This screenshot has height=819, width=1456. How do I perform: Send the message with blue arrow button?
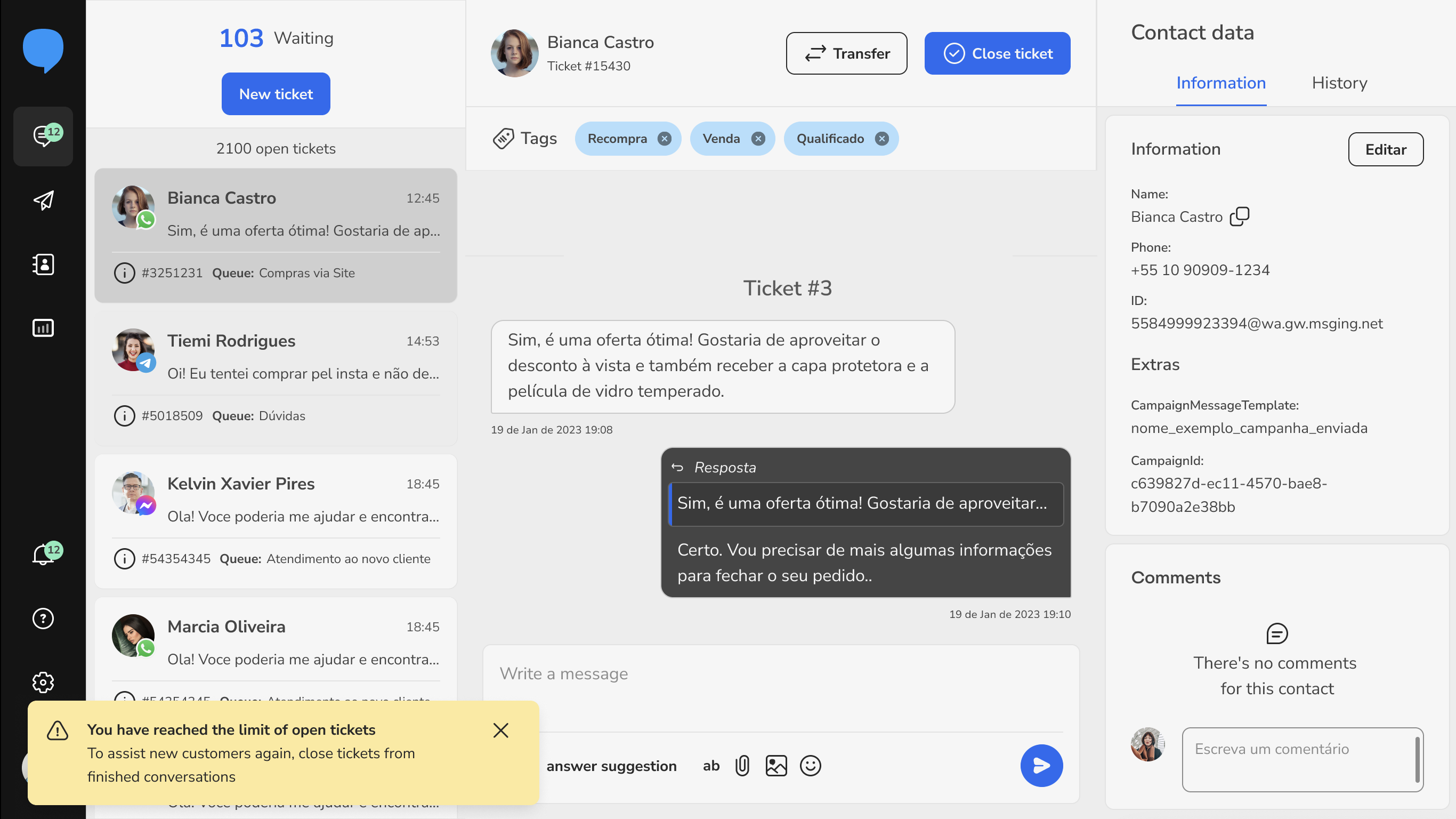[1041, 765]
